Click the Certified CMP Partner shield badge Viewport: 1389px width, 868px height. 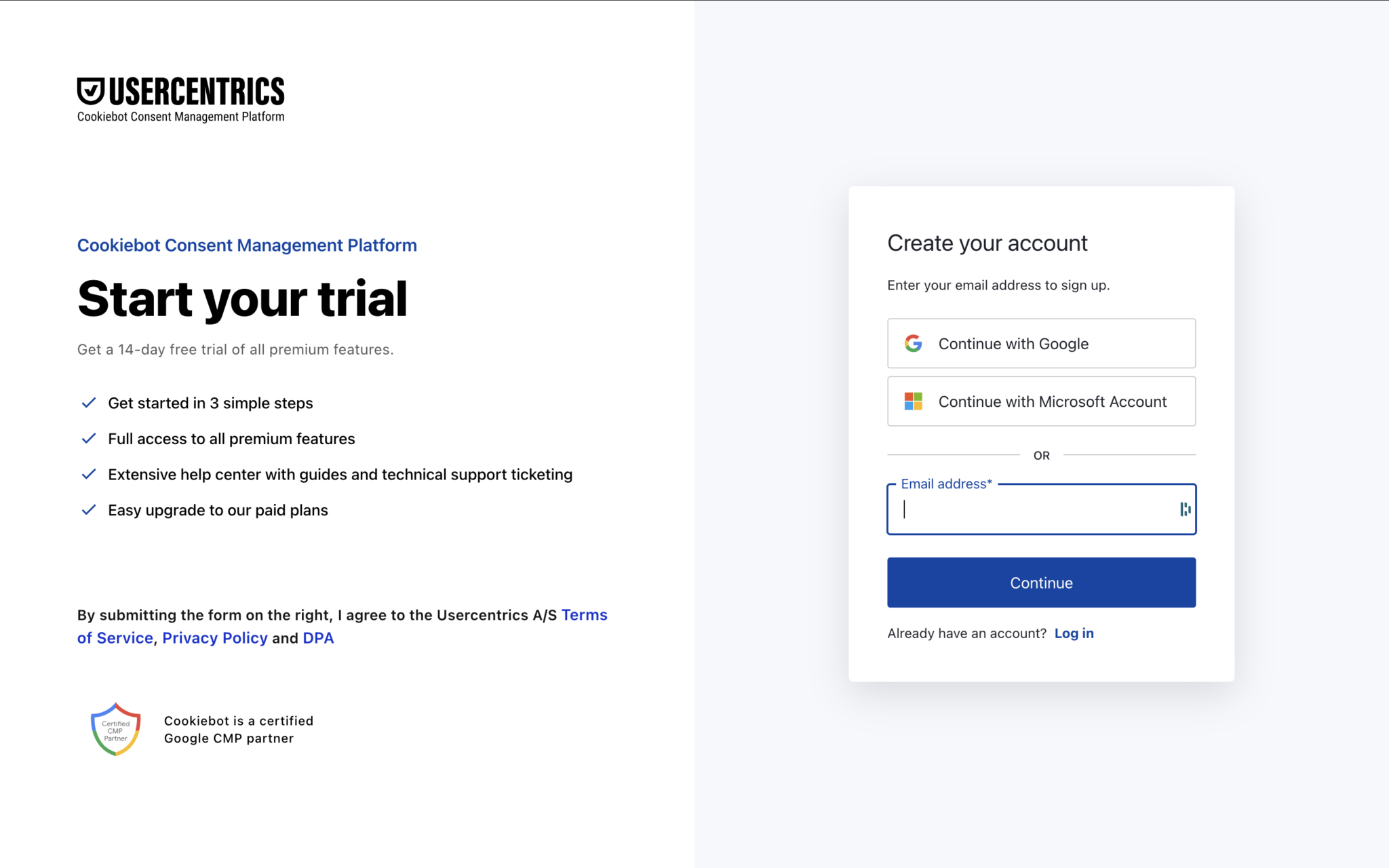(115, 728)
